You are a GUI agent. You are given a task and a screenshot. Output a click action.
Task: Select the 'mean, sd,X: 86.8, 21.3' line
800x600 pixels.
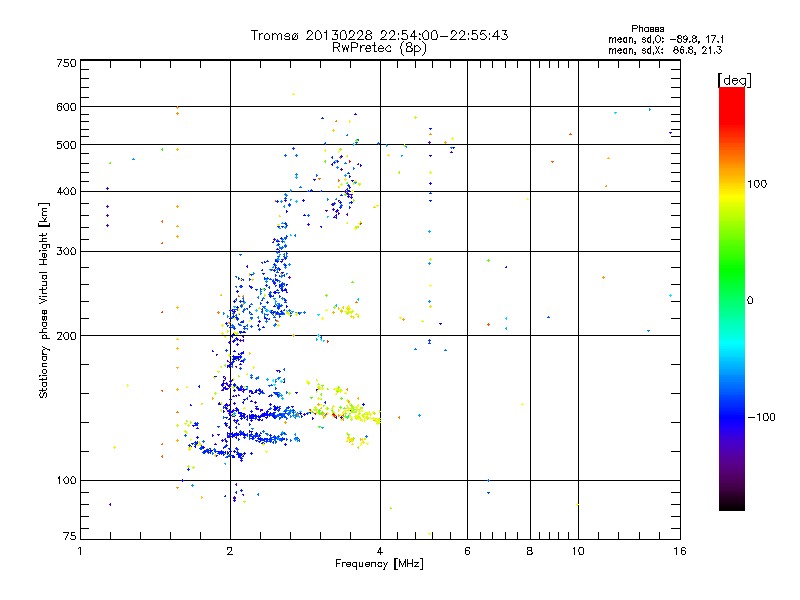[665, 50]
